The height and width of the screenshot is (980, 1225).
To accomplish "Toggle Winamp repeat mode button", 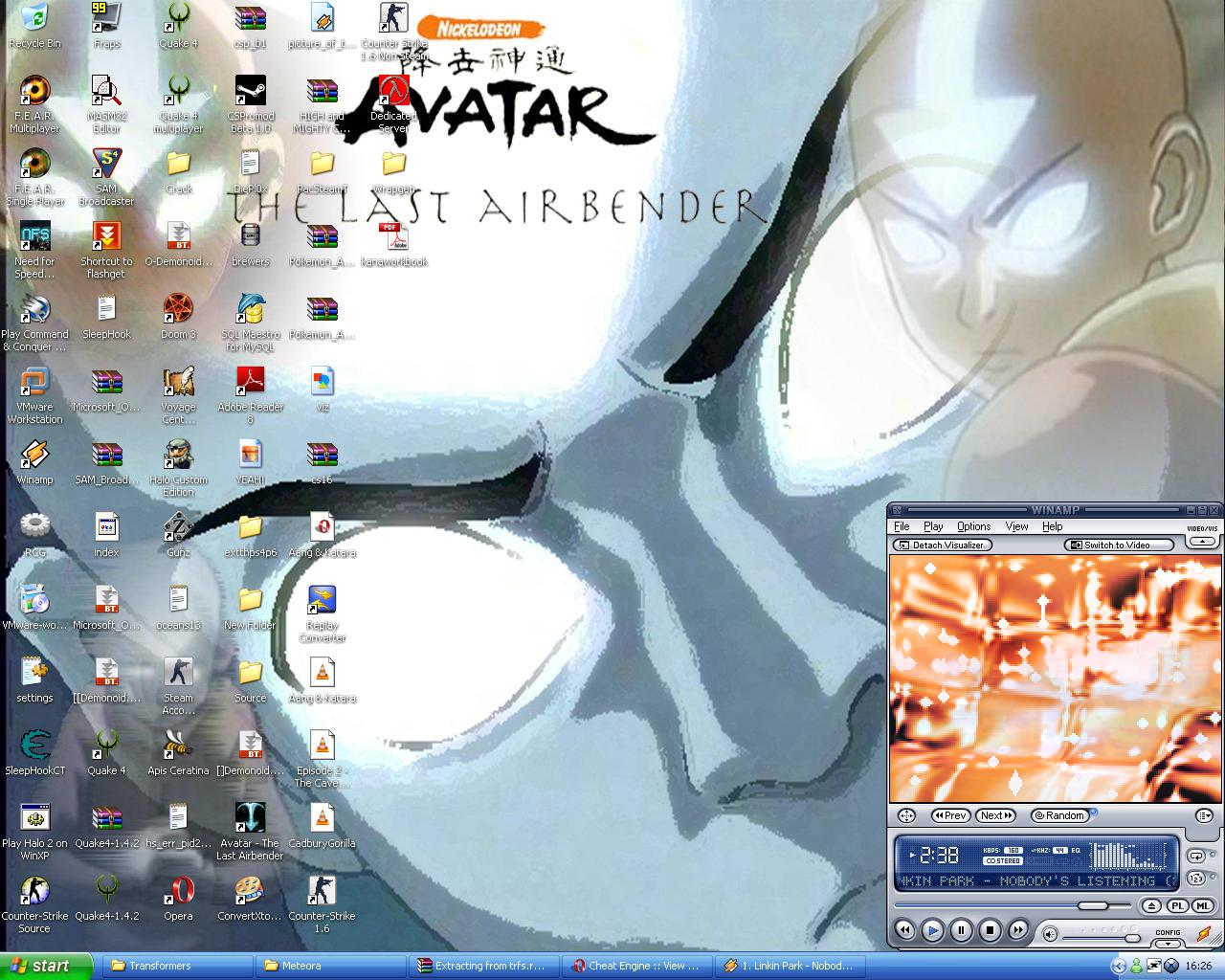I will [x=1196, y=857].
